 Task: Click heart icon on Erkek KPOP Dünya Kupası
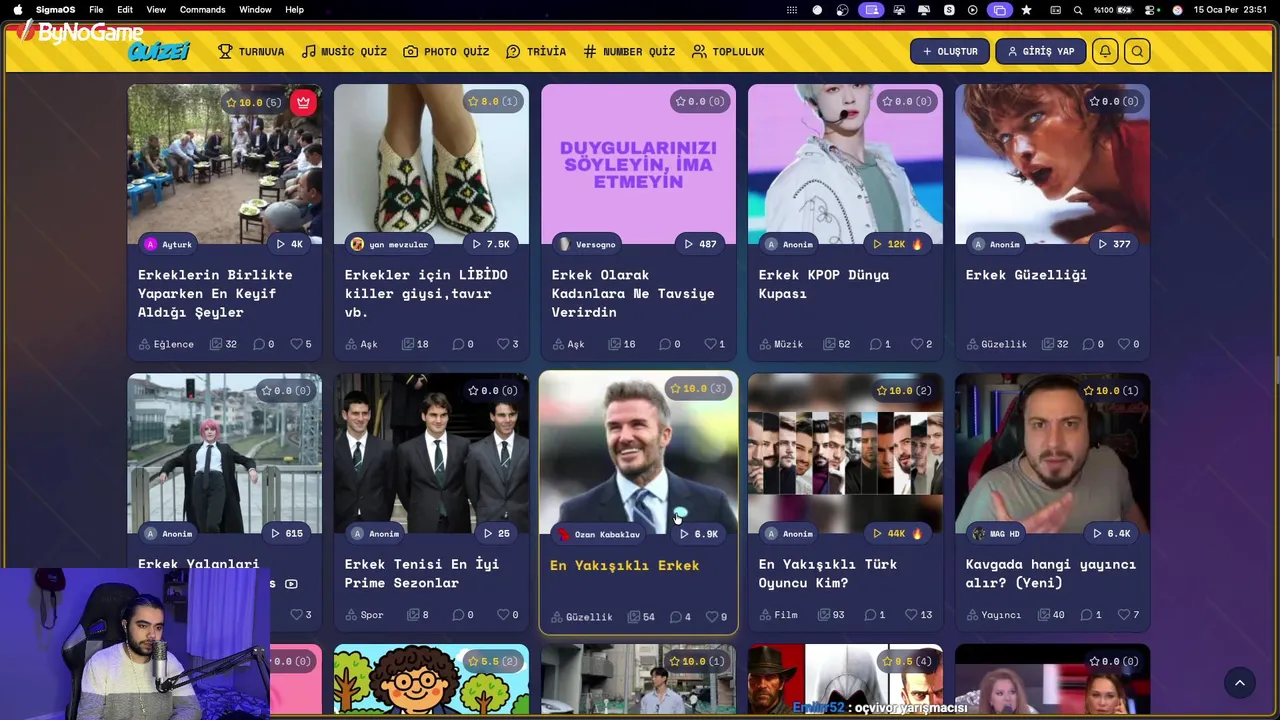(x=916, y=344)
